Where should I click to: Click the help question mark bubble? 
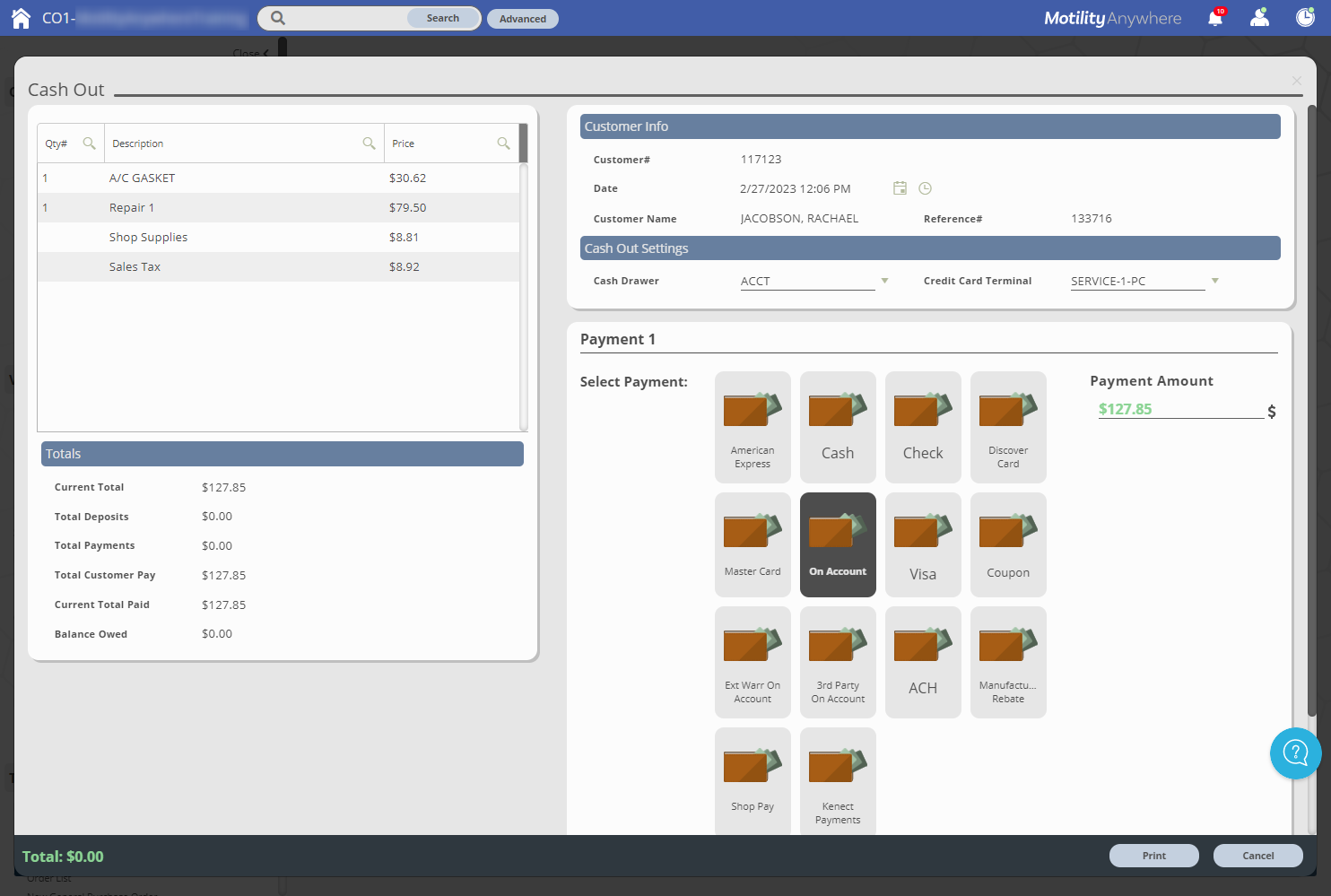[x=1295, y=753]
